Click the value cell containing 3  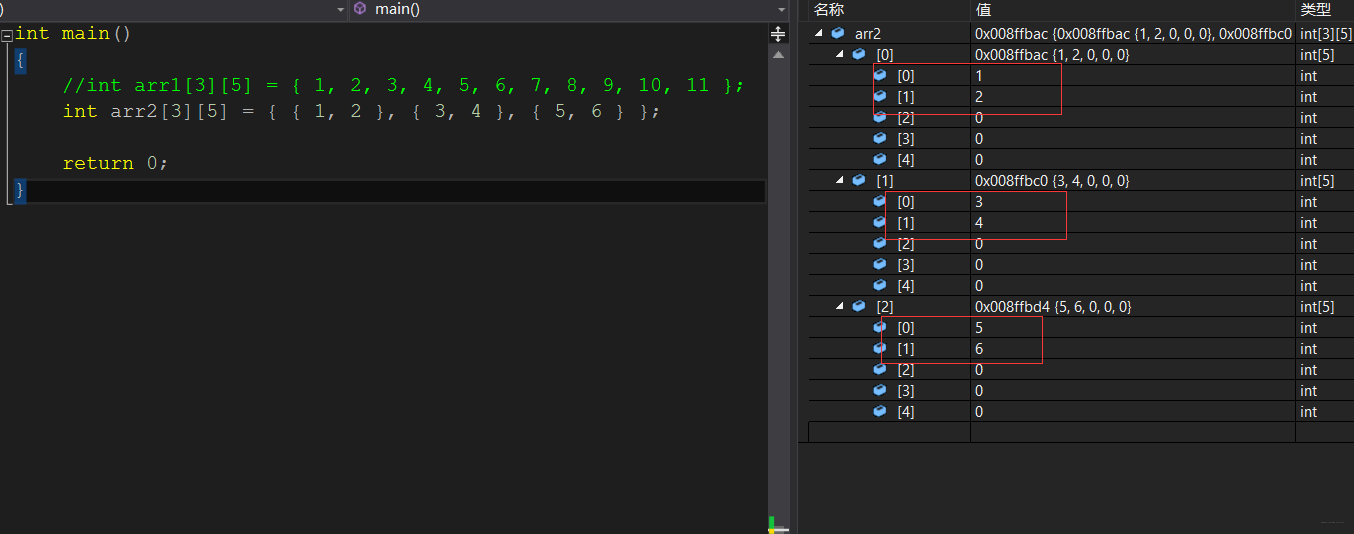(1133, 201)
